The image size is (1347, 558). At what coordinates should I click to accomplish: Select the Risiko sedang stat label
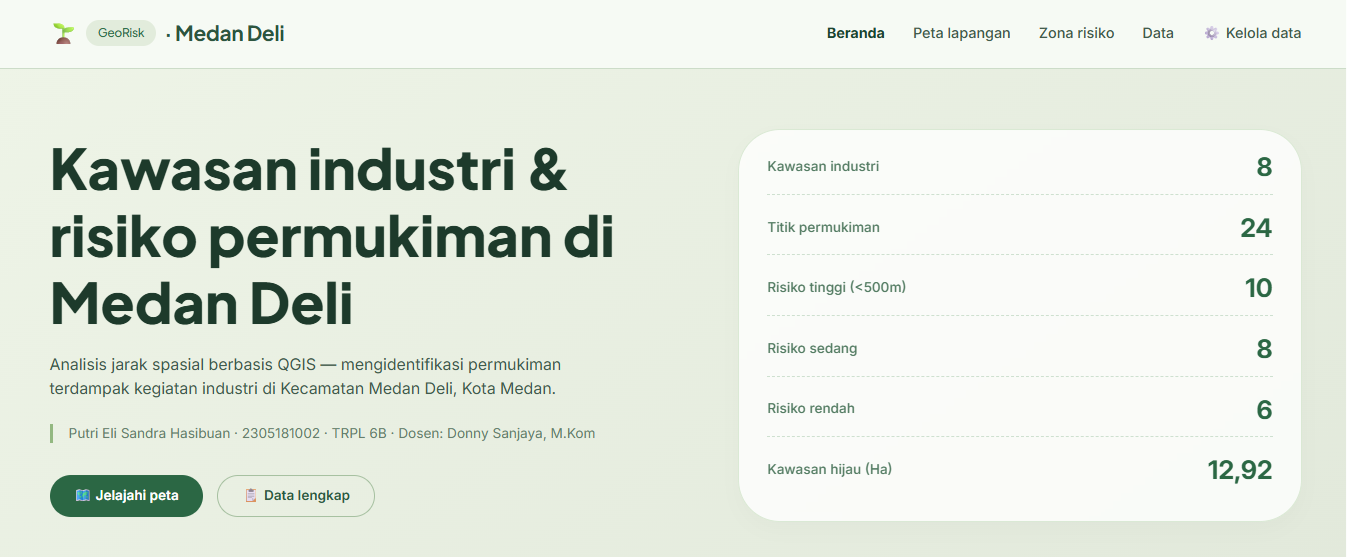[x=812, y=349]
